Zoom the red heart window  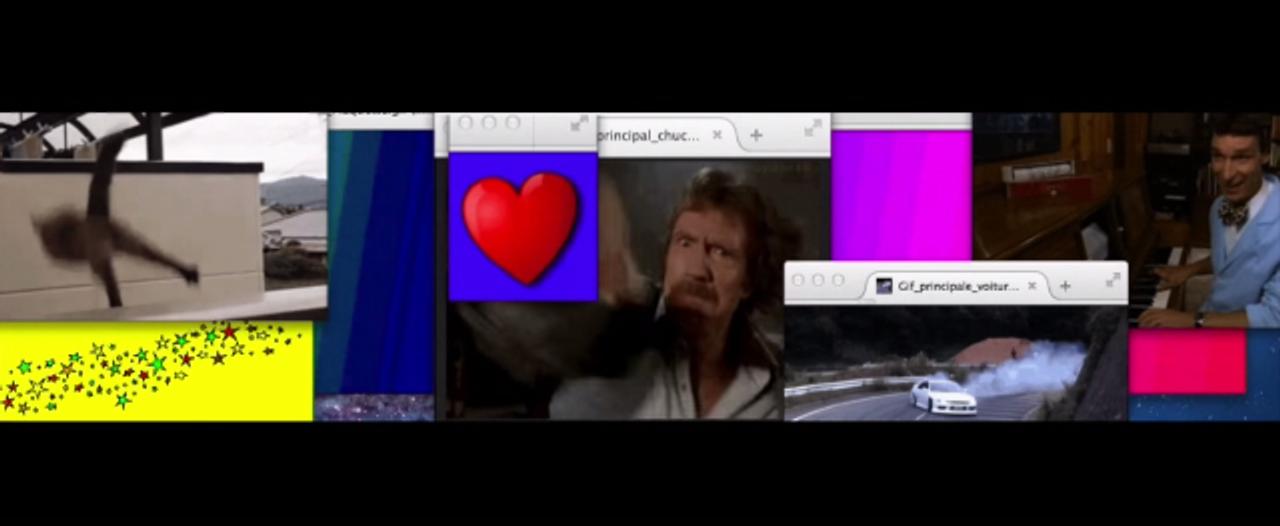point(513,123)
